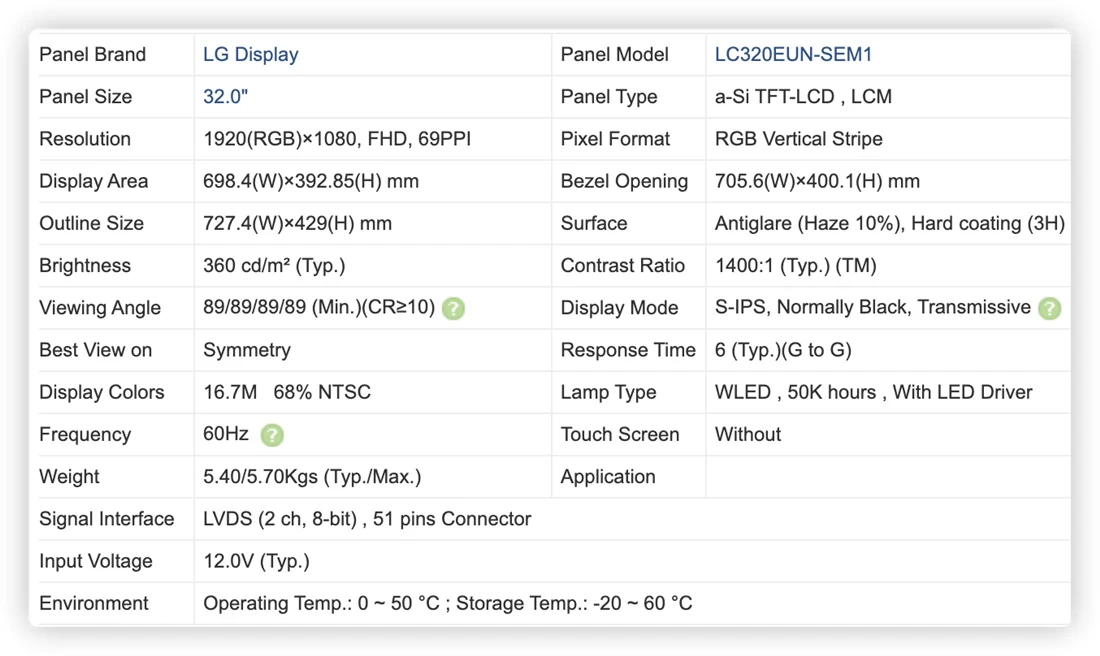Screen dimensions: 1100x656
Task: Select the '5.40/5.70Kgs (Typ./Max.)' weight value
Action: click(312, 476)
